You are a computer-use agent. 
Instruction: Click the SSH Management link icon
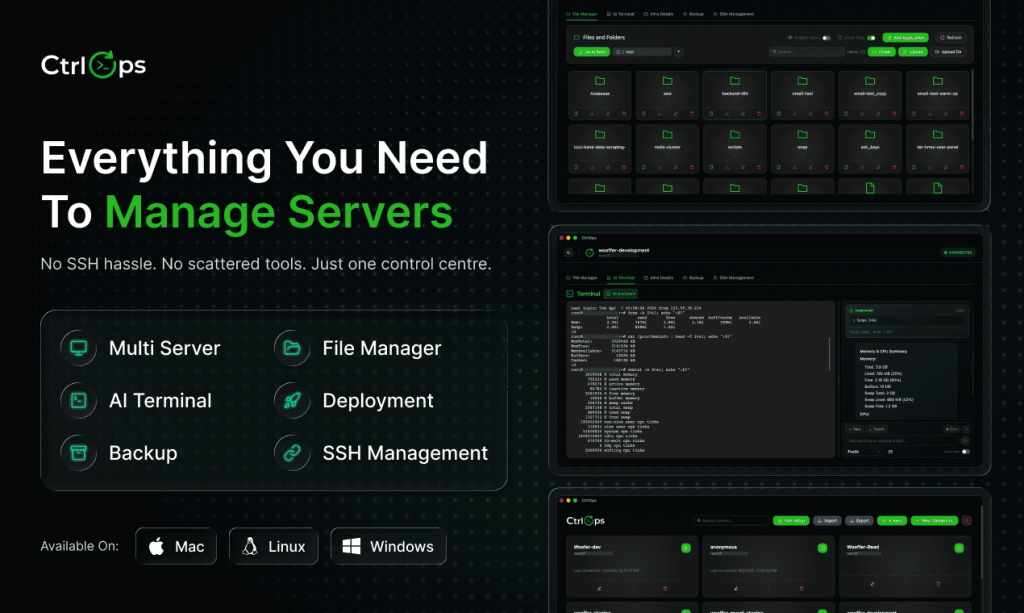pyautogui.click(x=292, y=452)
